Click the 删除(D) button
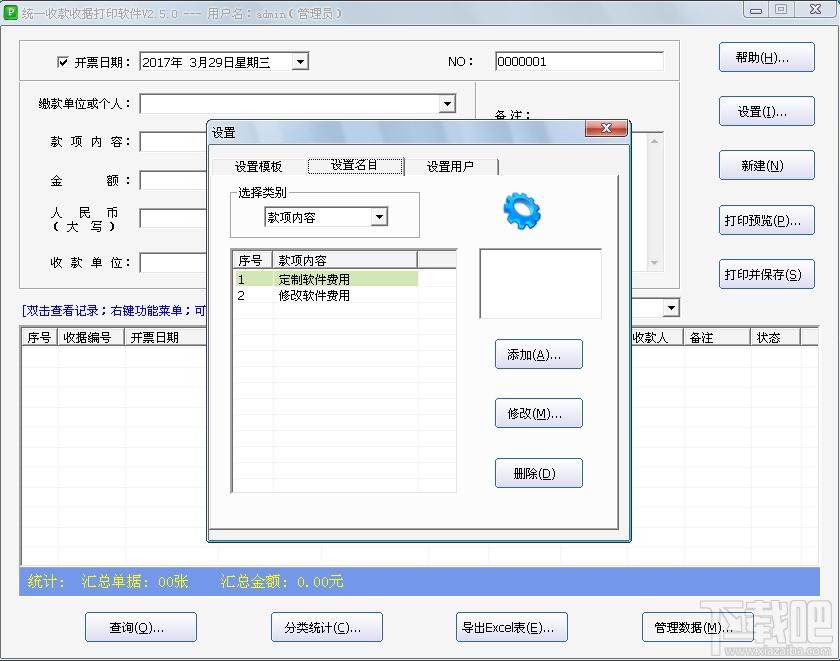 538,473
